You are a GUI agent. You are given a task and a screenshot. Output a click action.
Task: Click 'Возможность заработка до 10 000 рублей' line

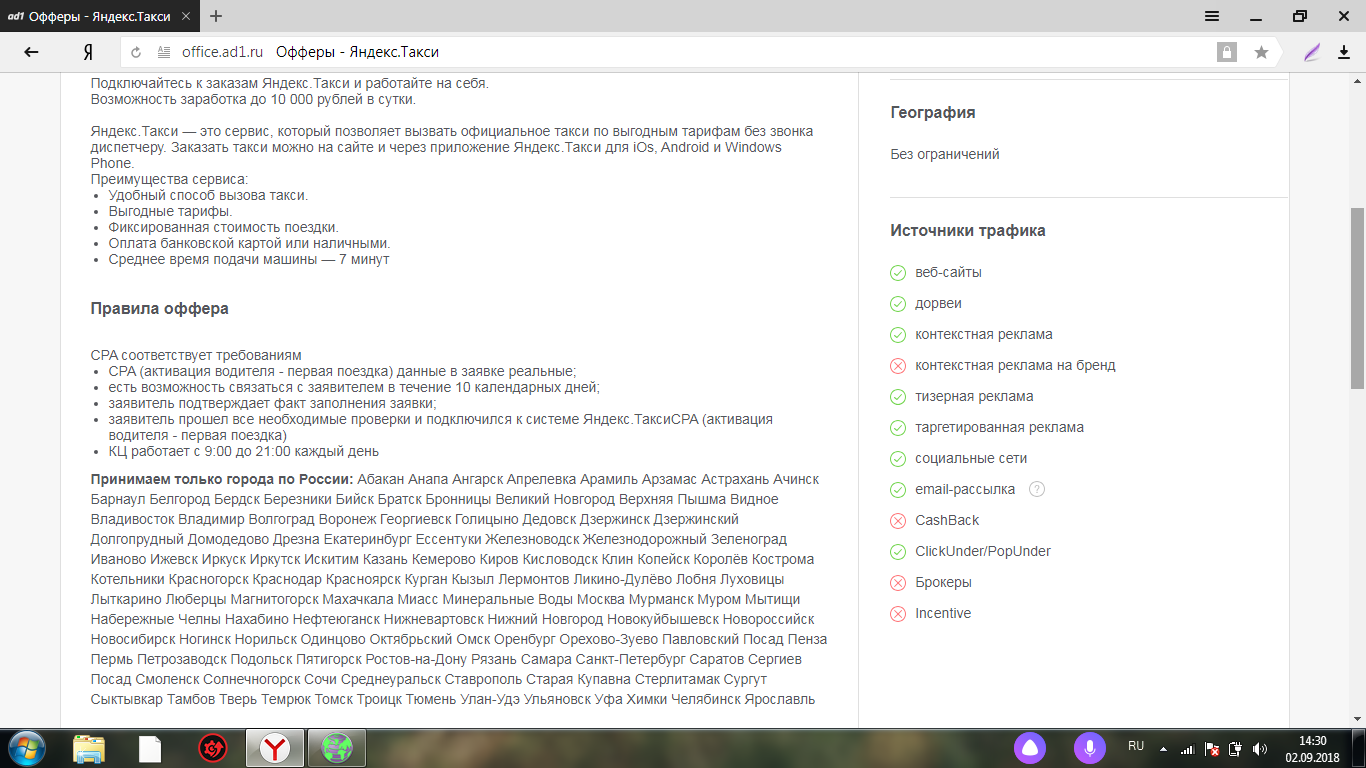(x=253, y=100)
